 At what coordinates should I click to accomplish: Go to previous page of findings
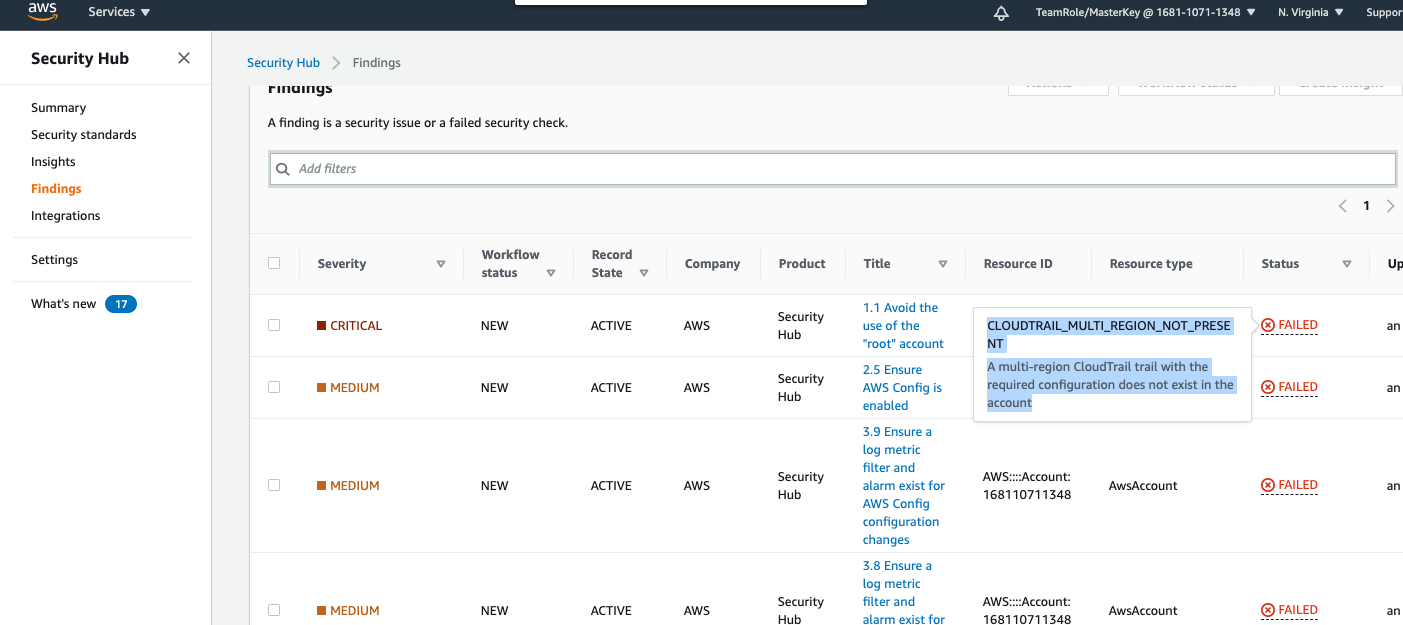(1343, 206)
